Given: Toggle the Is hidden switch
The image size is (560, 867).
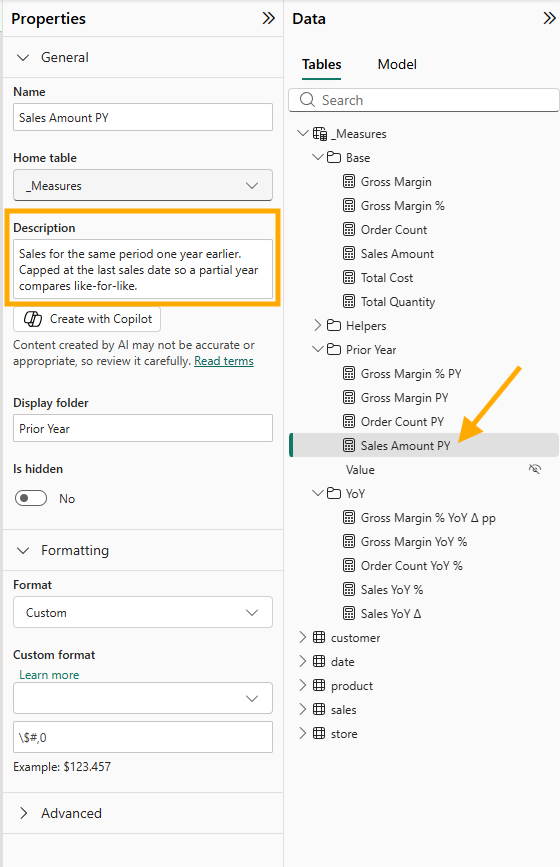Looking at the screenshot, I should (31, 498).
